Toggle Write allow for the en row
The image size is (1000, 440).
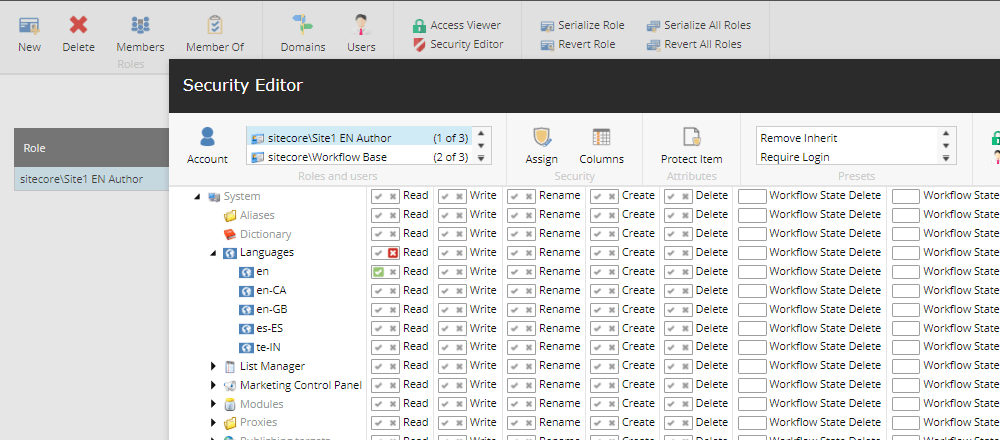click(445, 272)
